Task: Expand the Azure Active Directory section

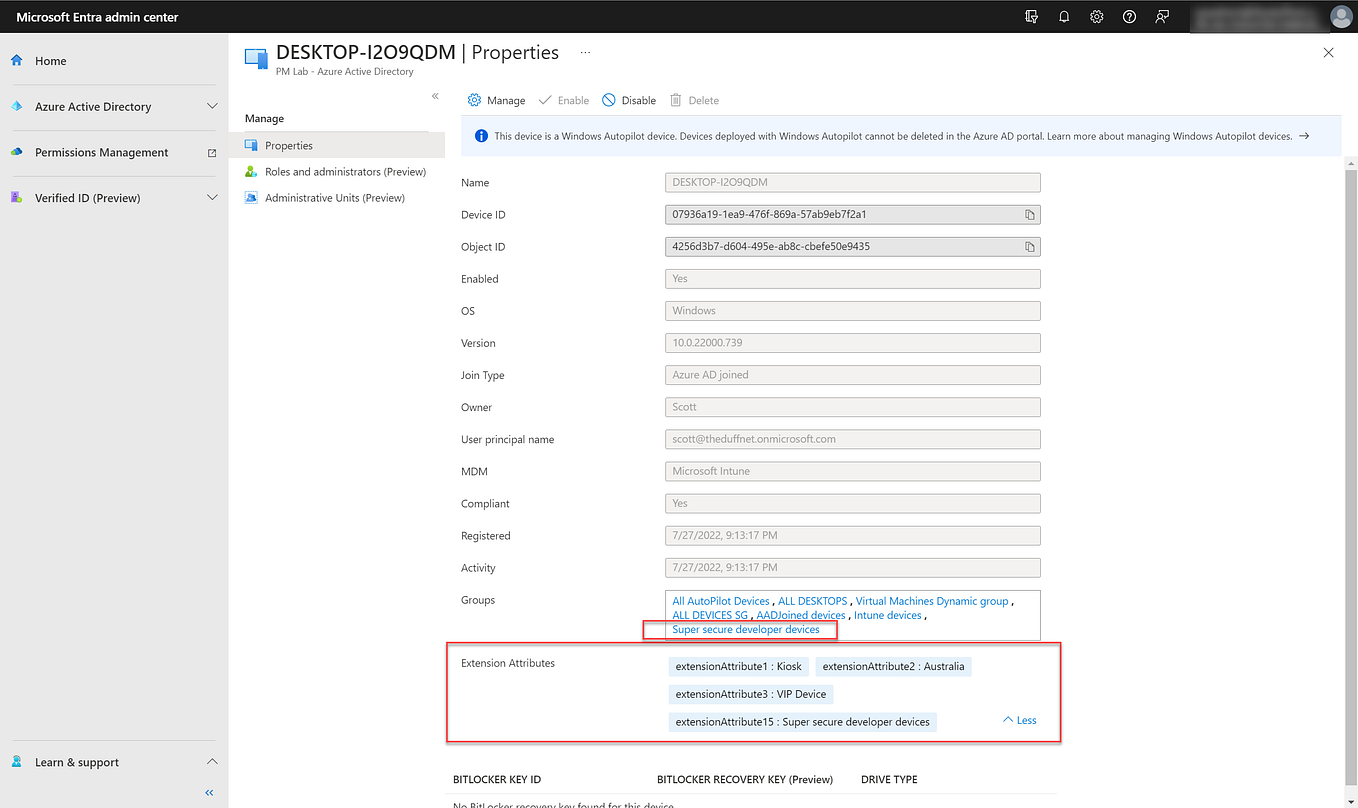Action: click(x=211, y=104)
